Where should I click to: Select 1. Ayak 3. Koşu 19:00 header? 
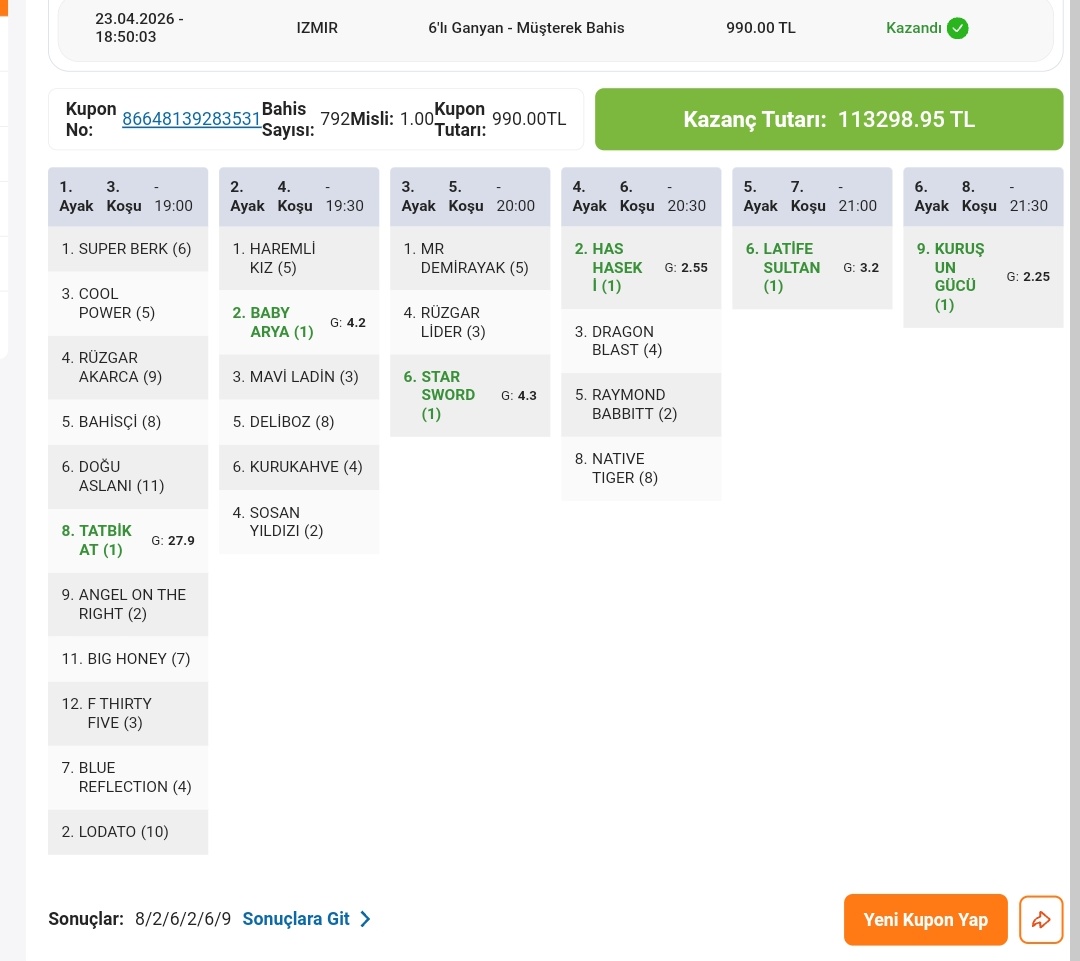pos(128,196)
